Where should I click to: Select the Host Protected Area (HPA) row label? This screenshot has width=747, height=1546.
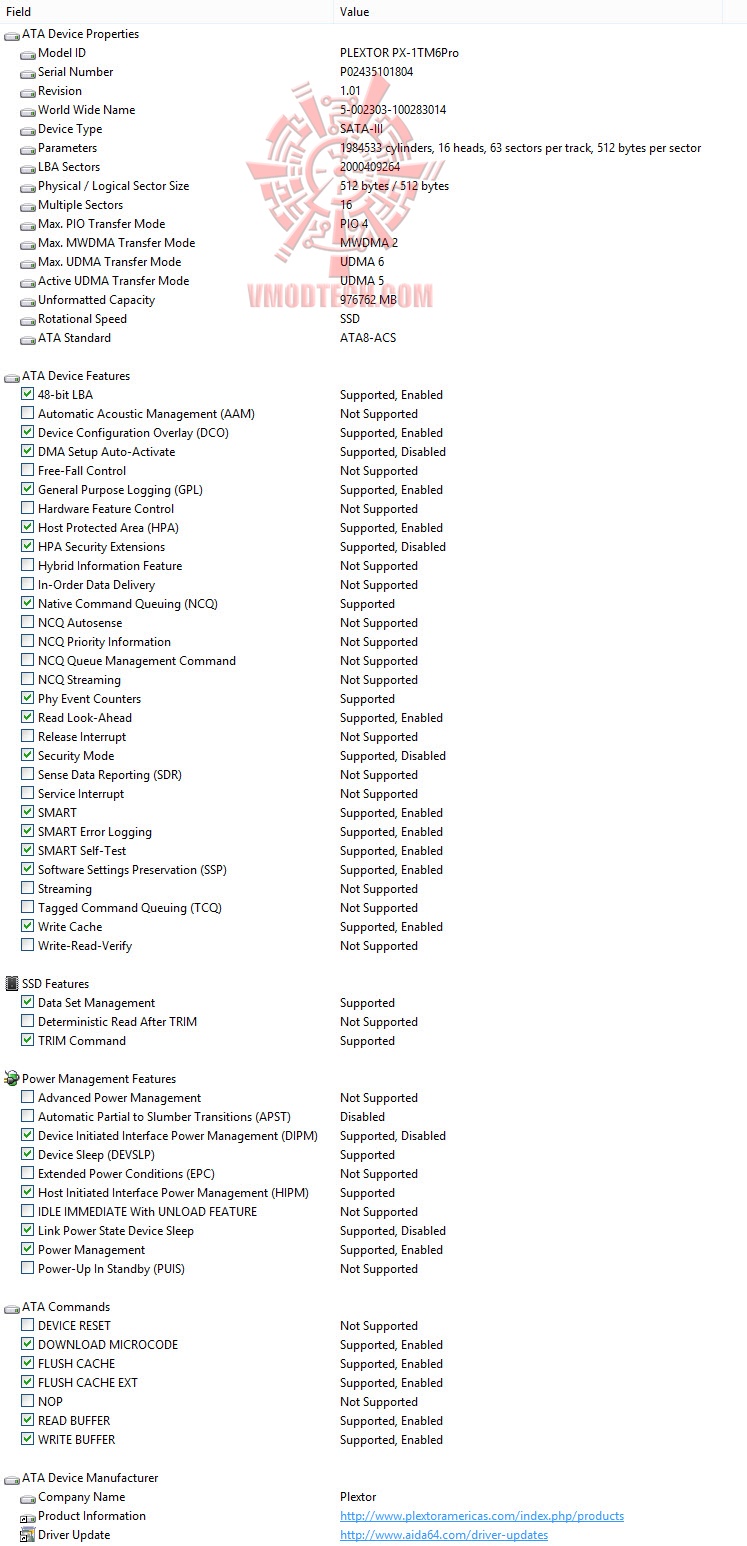pyautogui.click(x=108, y=528)
